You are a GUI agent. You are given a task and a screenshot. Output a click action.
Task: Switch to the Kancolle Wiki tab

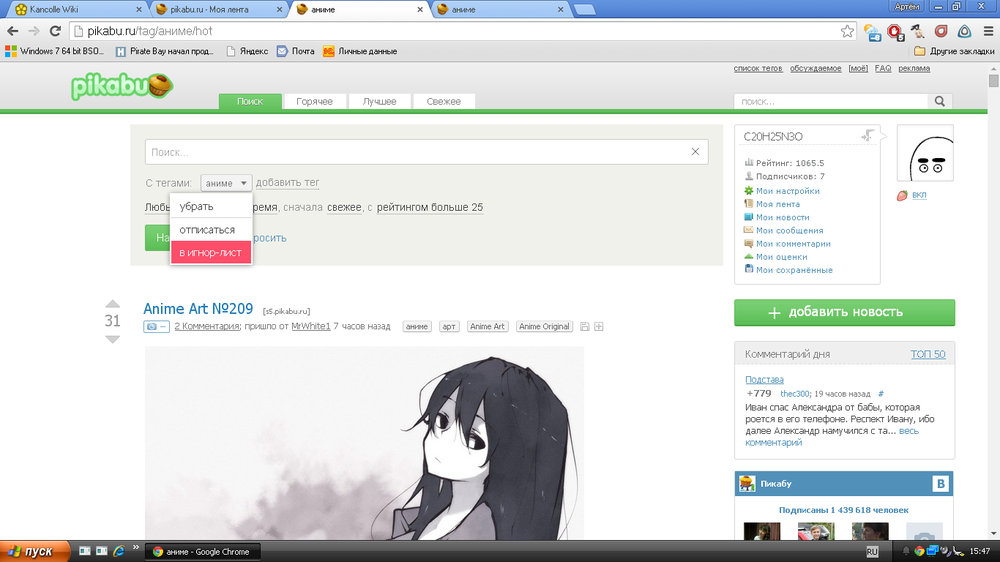[x=77, y=10]
